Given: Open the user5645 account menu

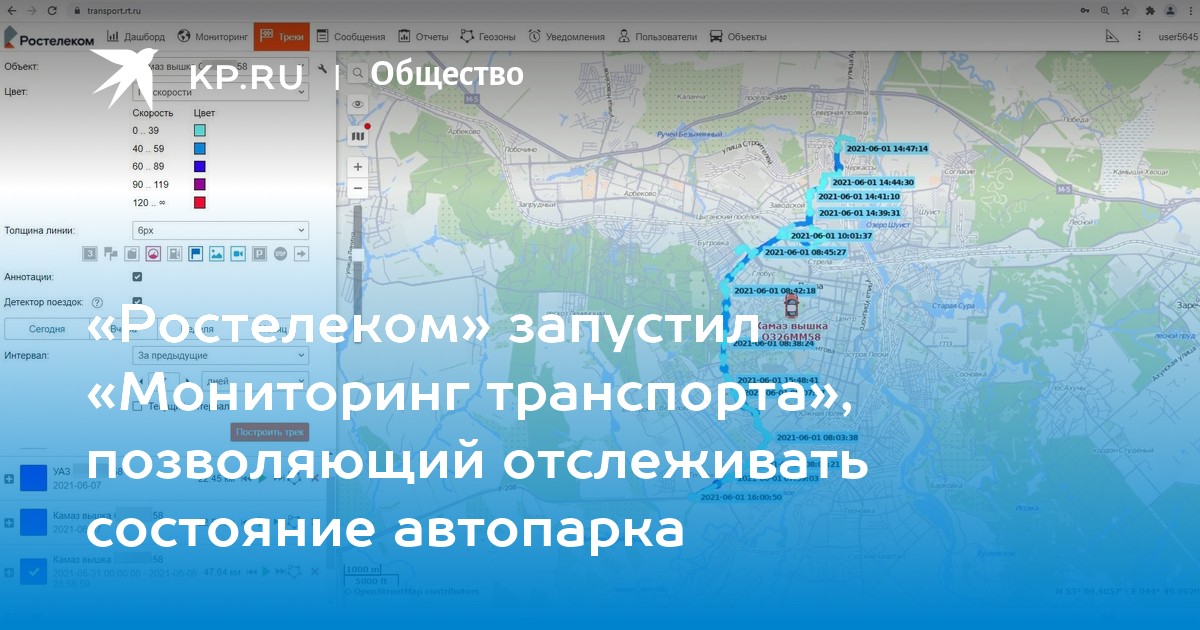Looking at the screenshot, I should click(x=1178, y=37).
